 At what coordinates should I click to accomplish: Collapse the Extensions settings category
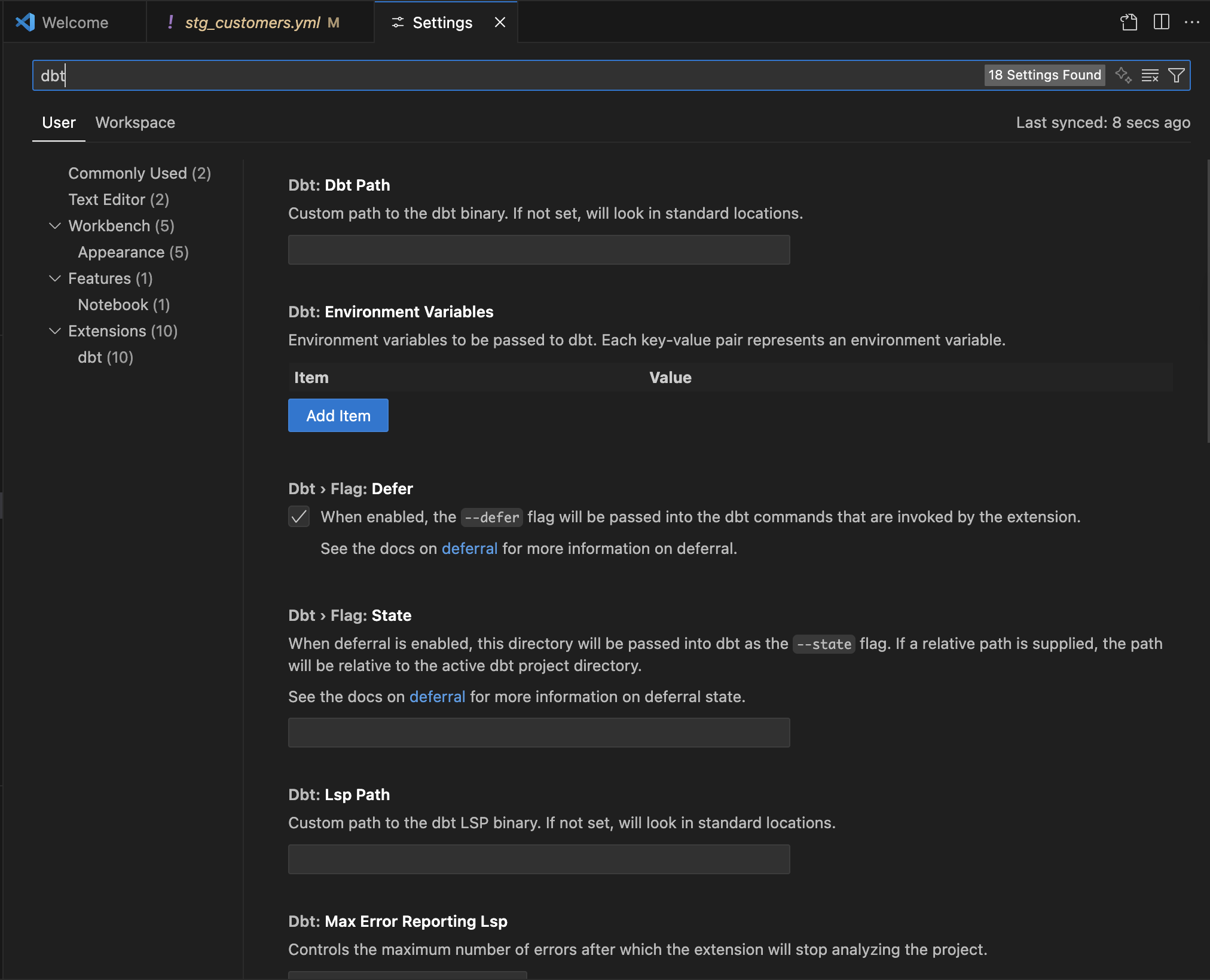[x=55, y=331]
